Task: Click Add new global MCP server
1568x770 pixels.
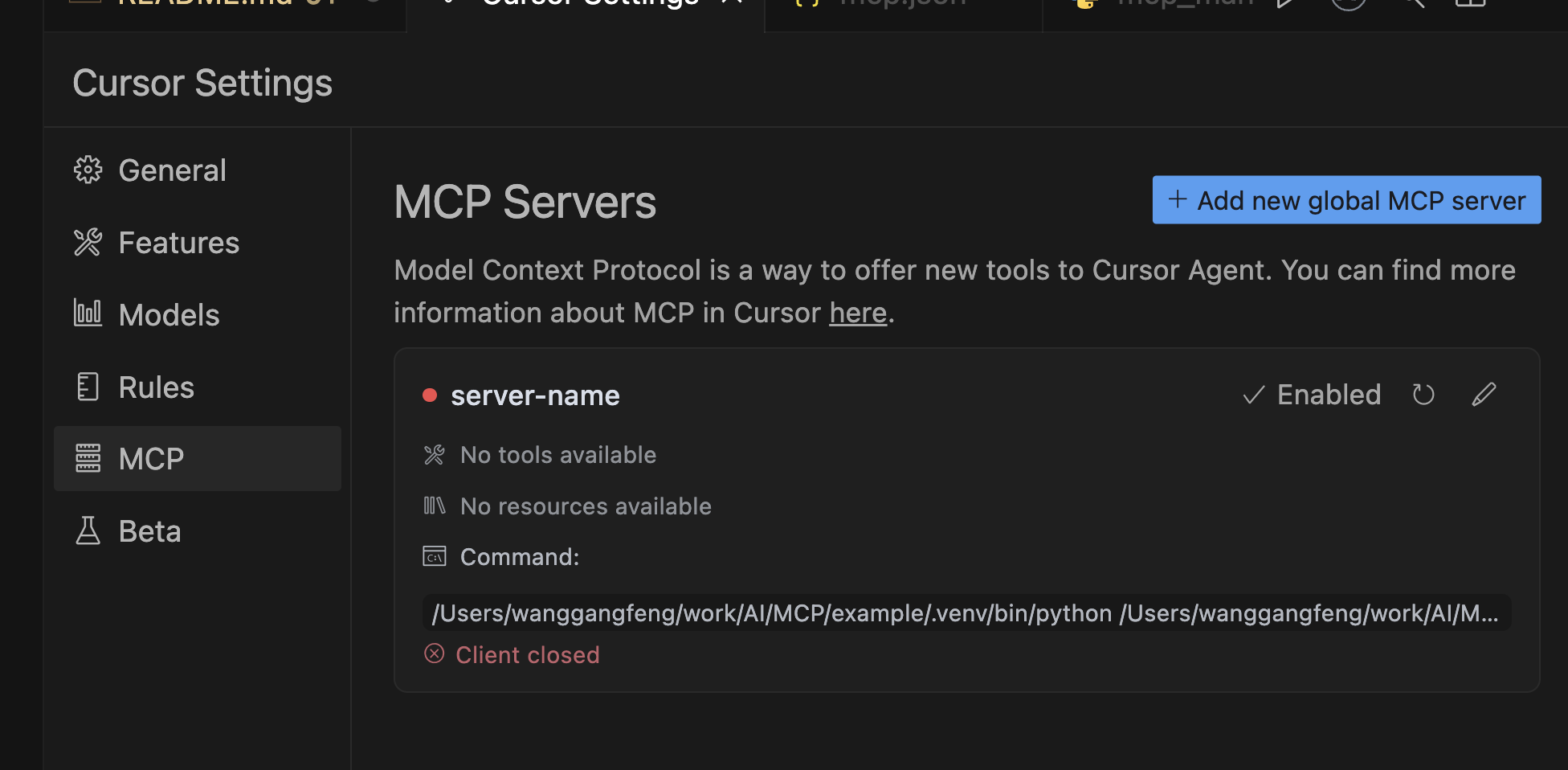Action: (x=1346, y=200)
